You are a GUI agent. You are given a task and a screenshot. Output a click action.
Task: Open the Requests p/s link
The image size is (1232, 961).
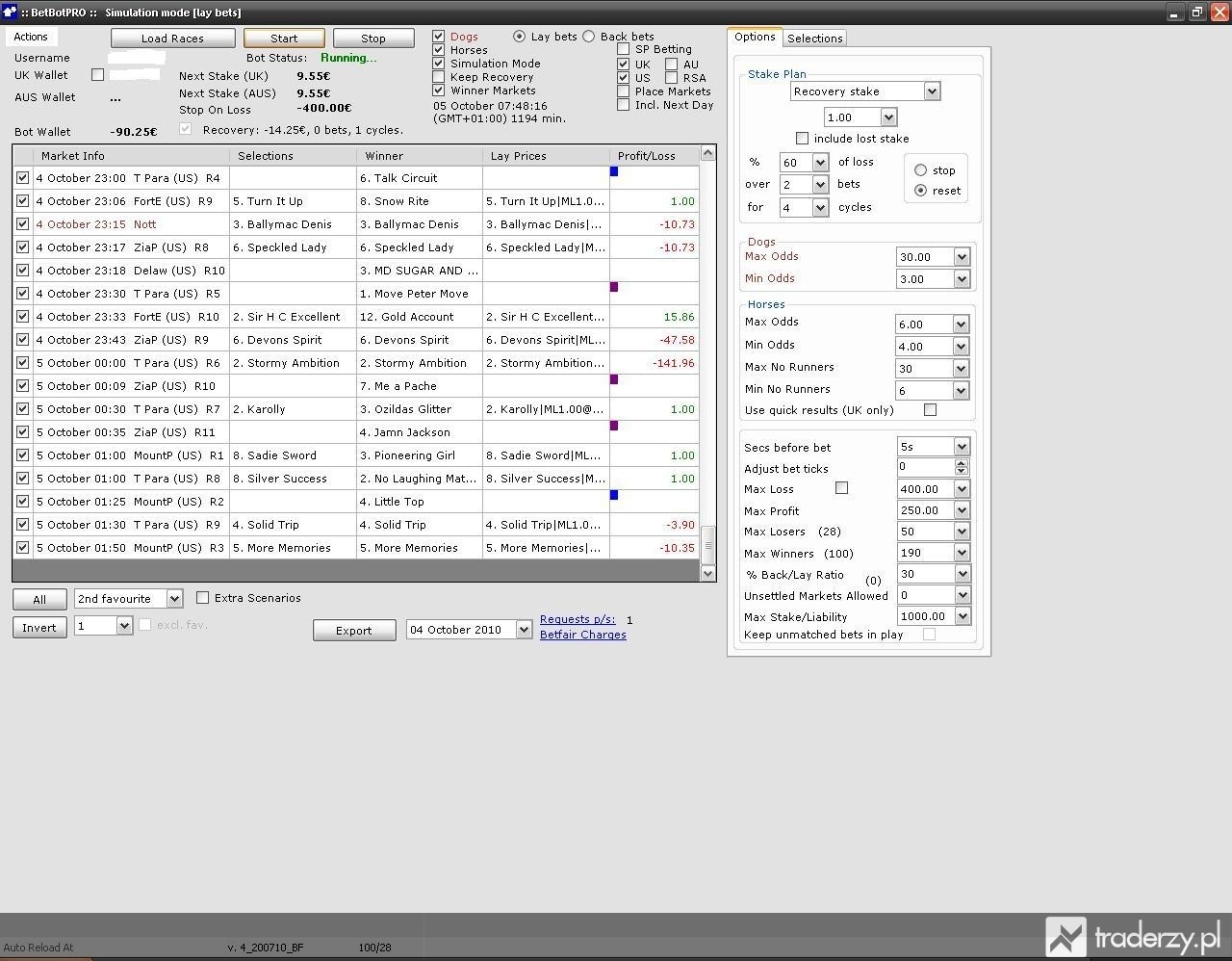[x=577, y=619]
